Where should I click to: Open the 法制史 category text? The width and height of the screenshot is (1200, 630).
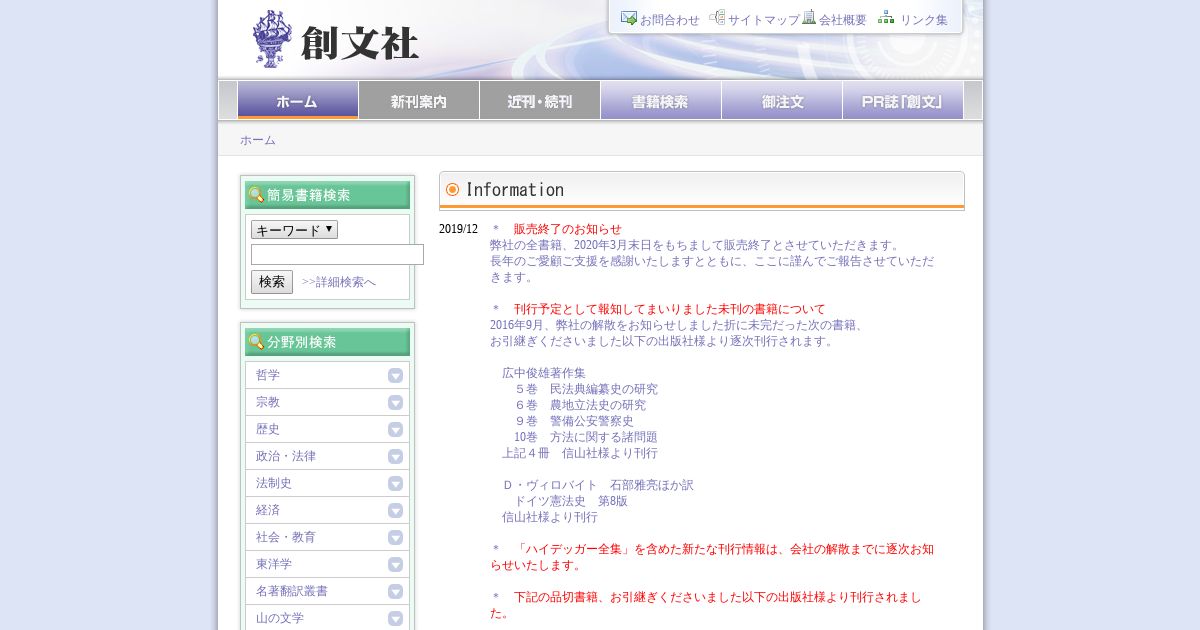274,483
